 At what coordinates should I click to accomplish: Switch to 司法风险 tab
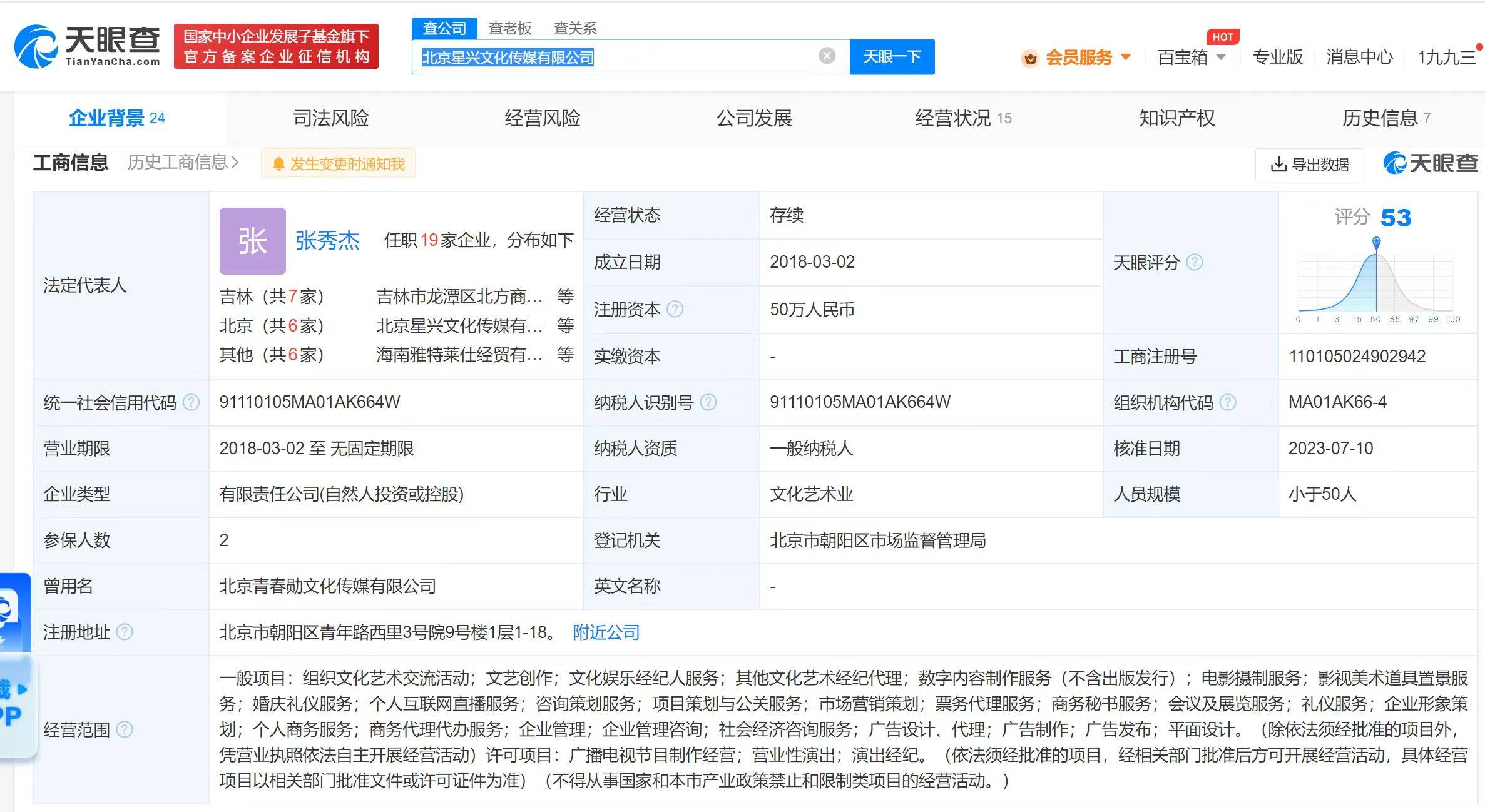pos(331,118)
